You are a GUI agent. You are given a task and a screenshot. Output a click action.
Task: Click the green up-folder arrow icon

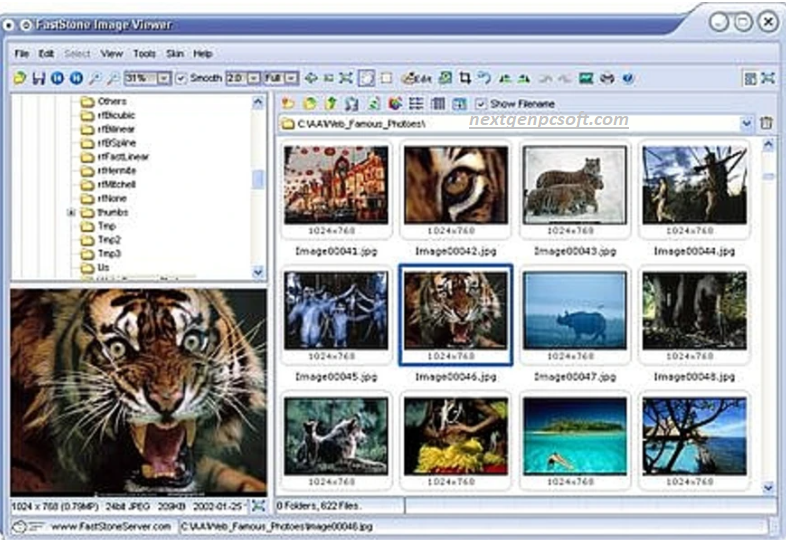(x=330, y=103)
